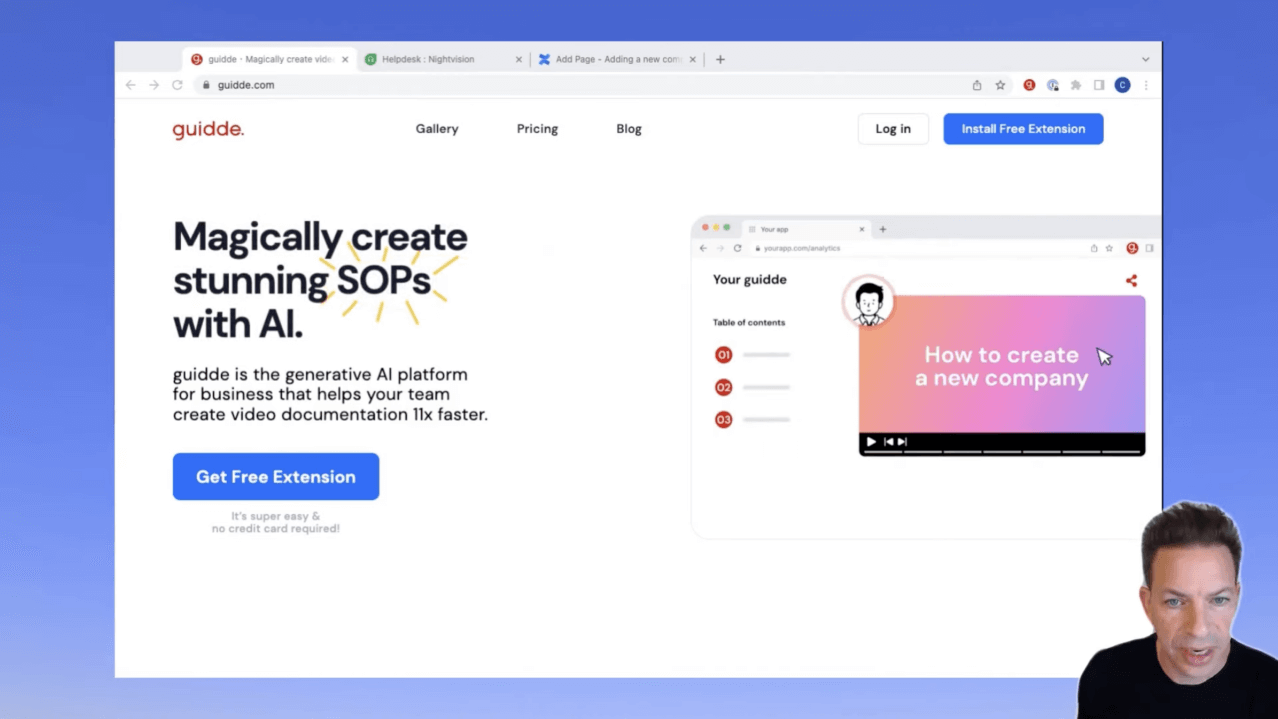Open the Gallery page
Image resolution: width=1278 pixels, height=719 pixels.
pos(437,129)
